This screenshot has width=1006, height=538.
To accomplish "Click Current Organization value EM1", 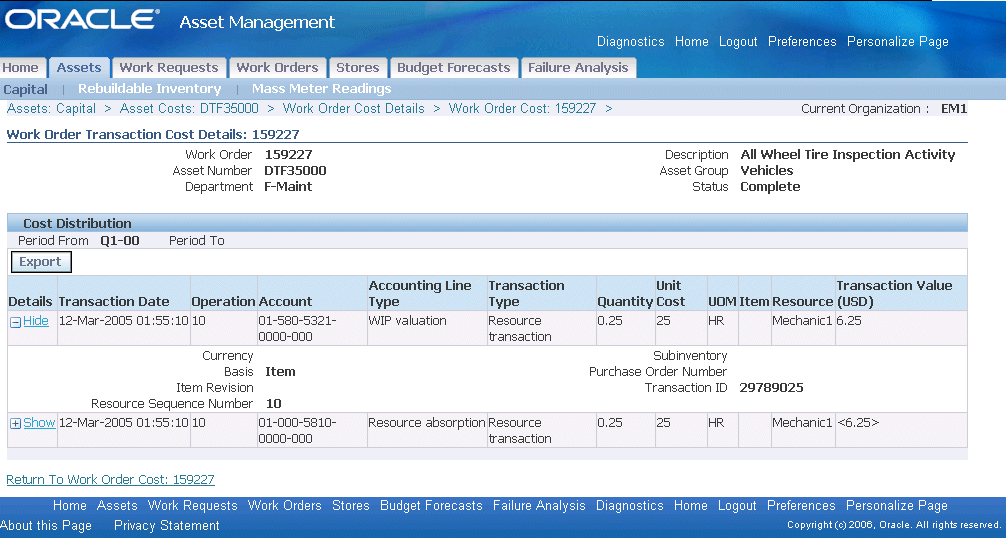I will point(954,108).
